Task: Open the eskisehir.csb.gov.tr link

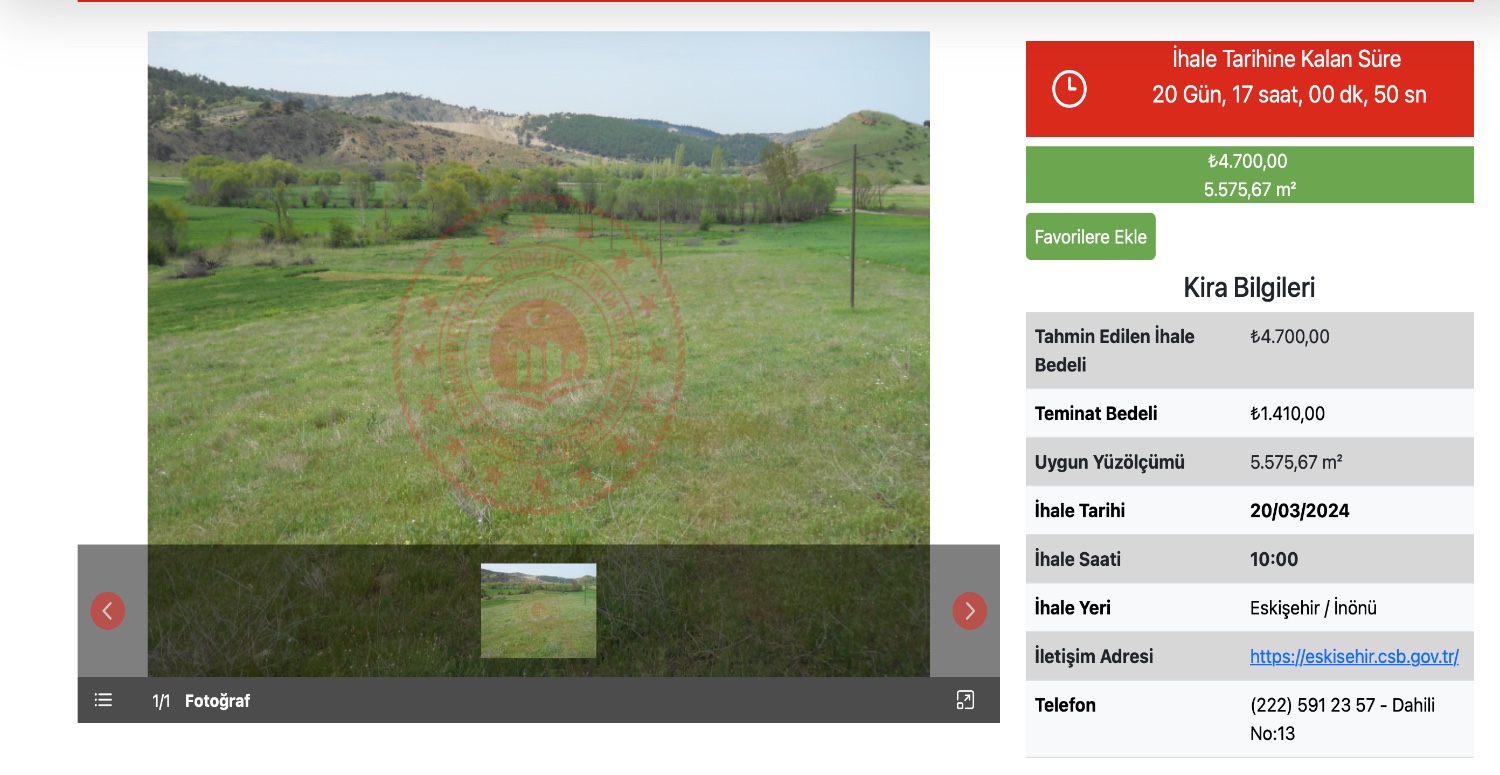Action: [x=1353, y=657]
